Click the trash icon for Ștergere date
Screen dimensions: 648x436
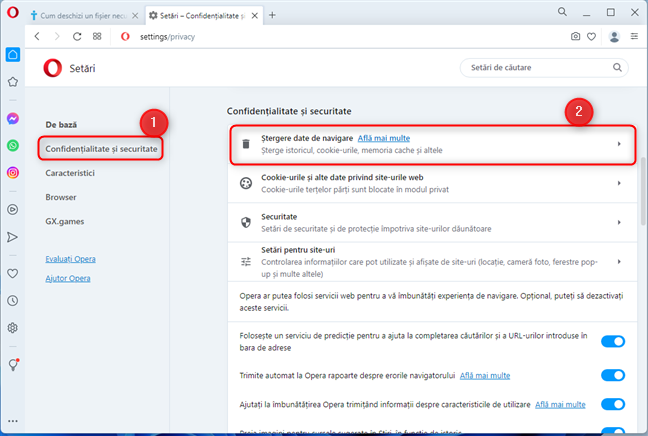[x=246, y=144]
